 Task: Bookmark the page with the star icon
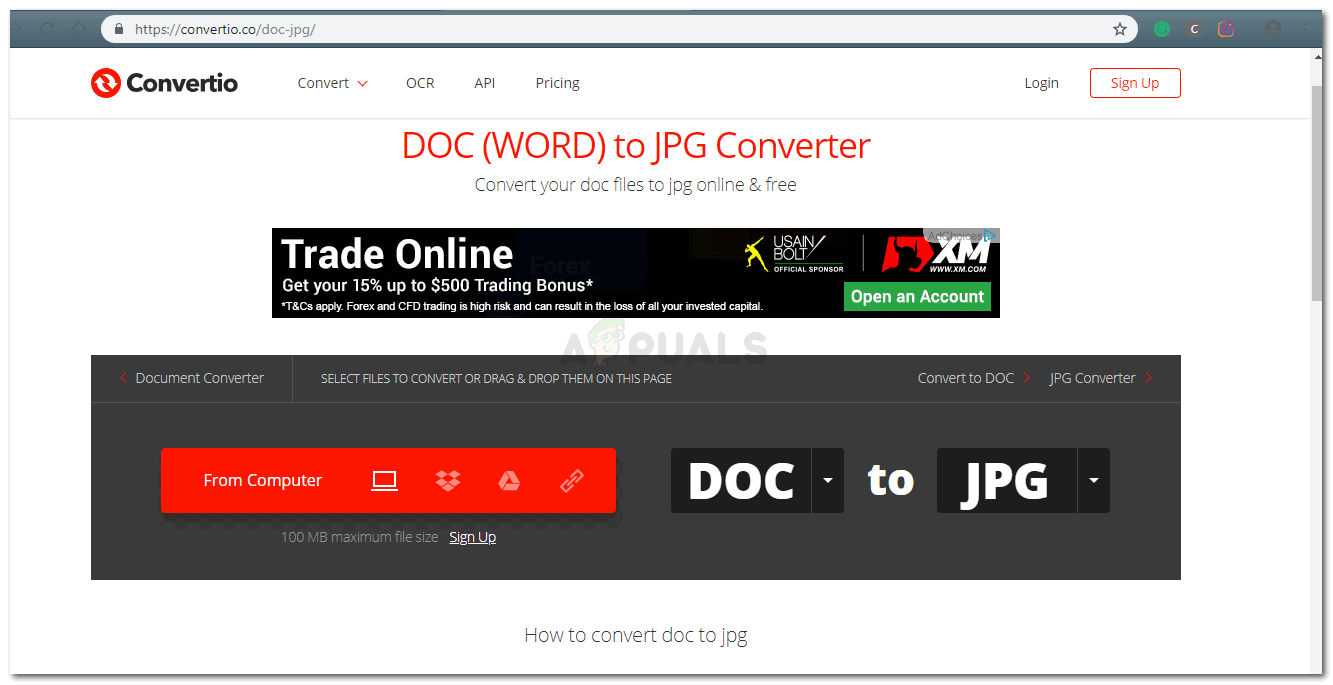[x=1119, y=29]
